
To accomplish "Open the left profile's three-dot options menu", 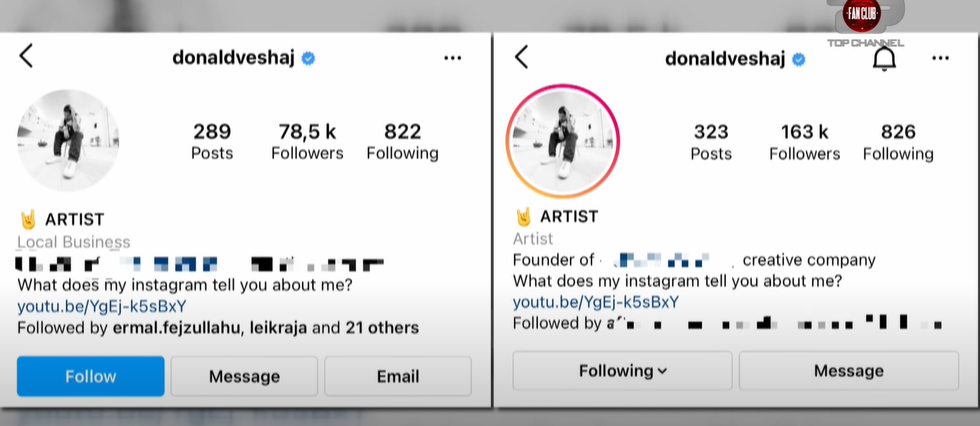I will pyautogui.click(x=453, y=58).
